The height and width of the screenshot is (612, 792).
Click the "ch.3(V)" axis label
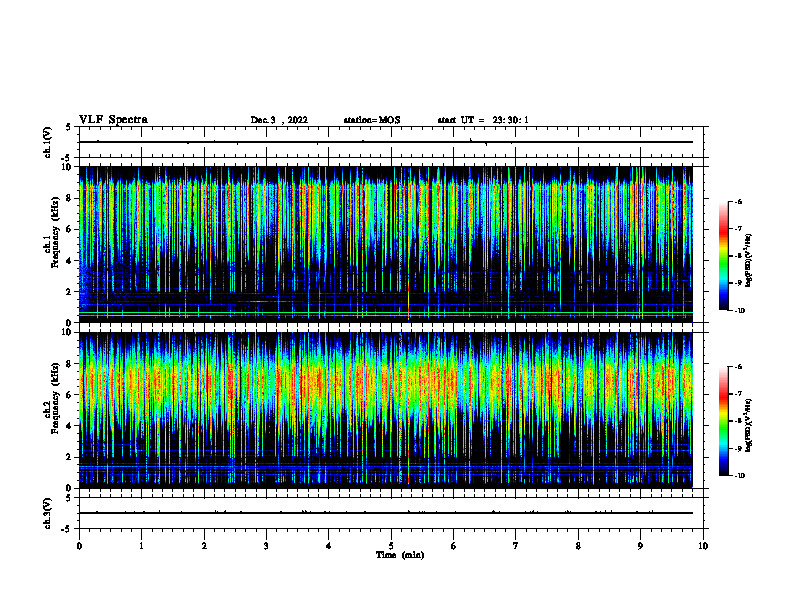[x=48, y=513]
